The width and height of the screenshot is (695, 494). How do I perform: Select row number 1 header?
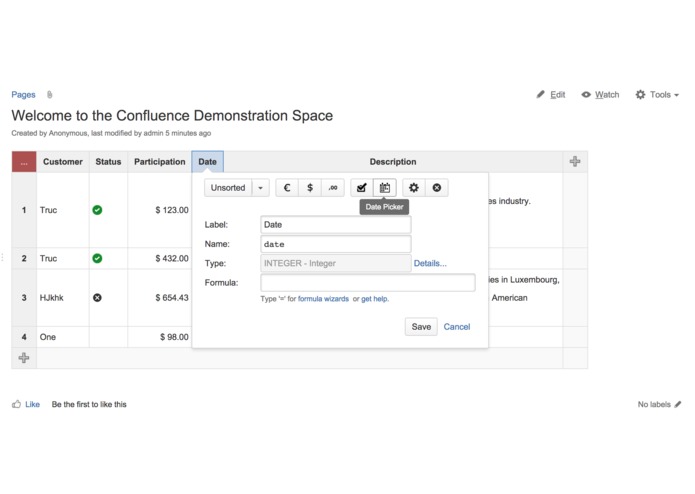[24, 210]
